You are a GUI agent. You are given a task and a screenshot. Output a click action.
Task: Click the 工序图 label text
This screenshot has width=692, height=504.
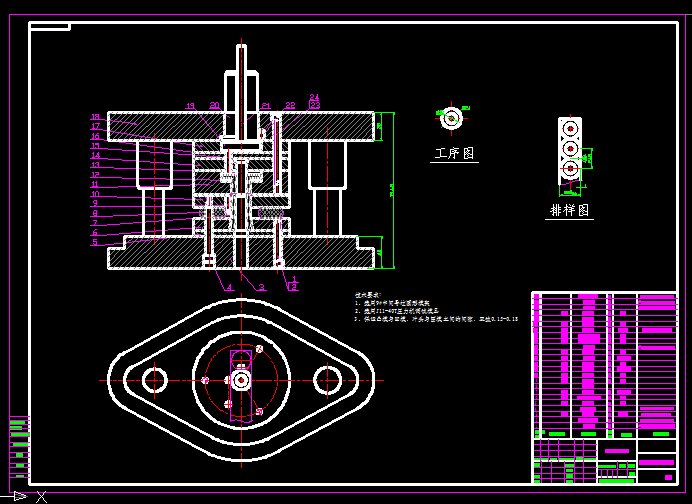pyautogui.click(x=455, y=153)
